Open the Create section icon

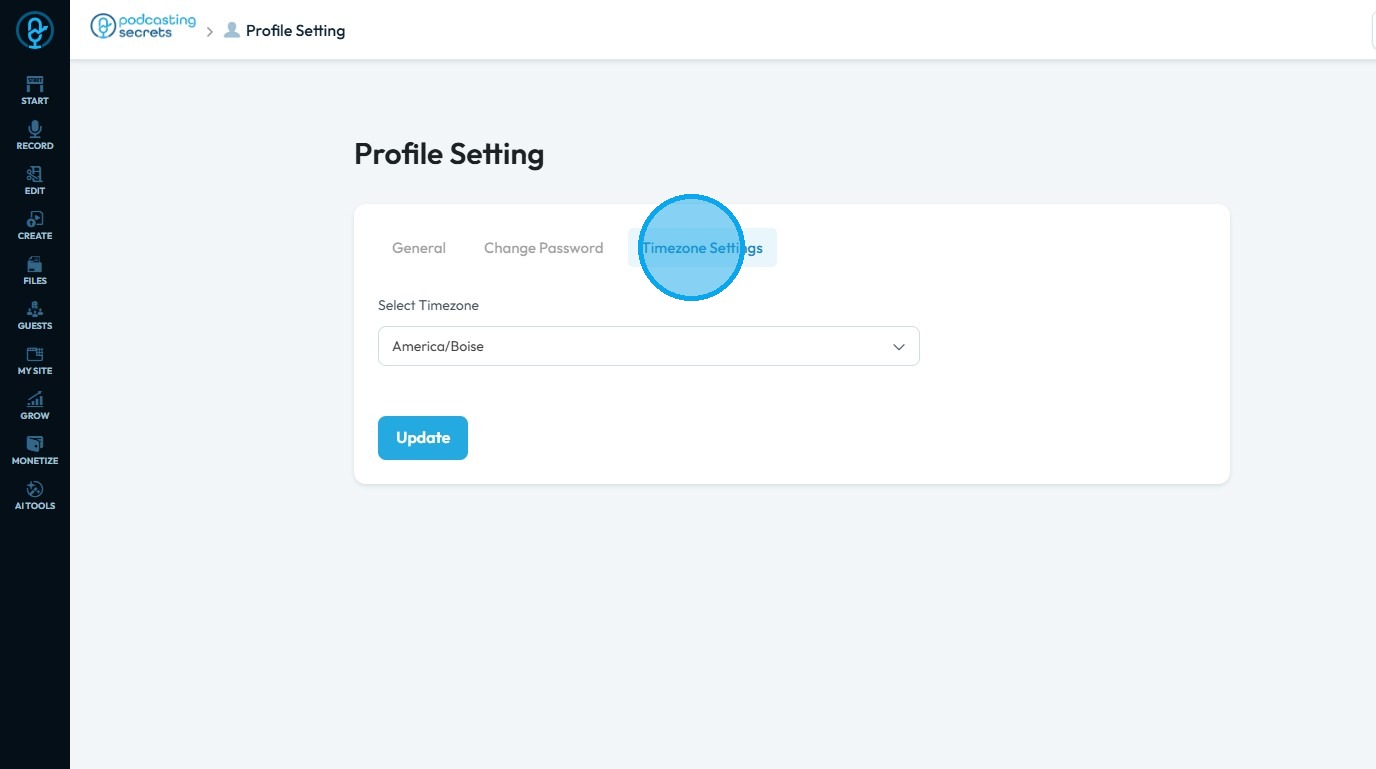pyautogui.click(x=35, y=224)
